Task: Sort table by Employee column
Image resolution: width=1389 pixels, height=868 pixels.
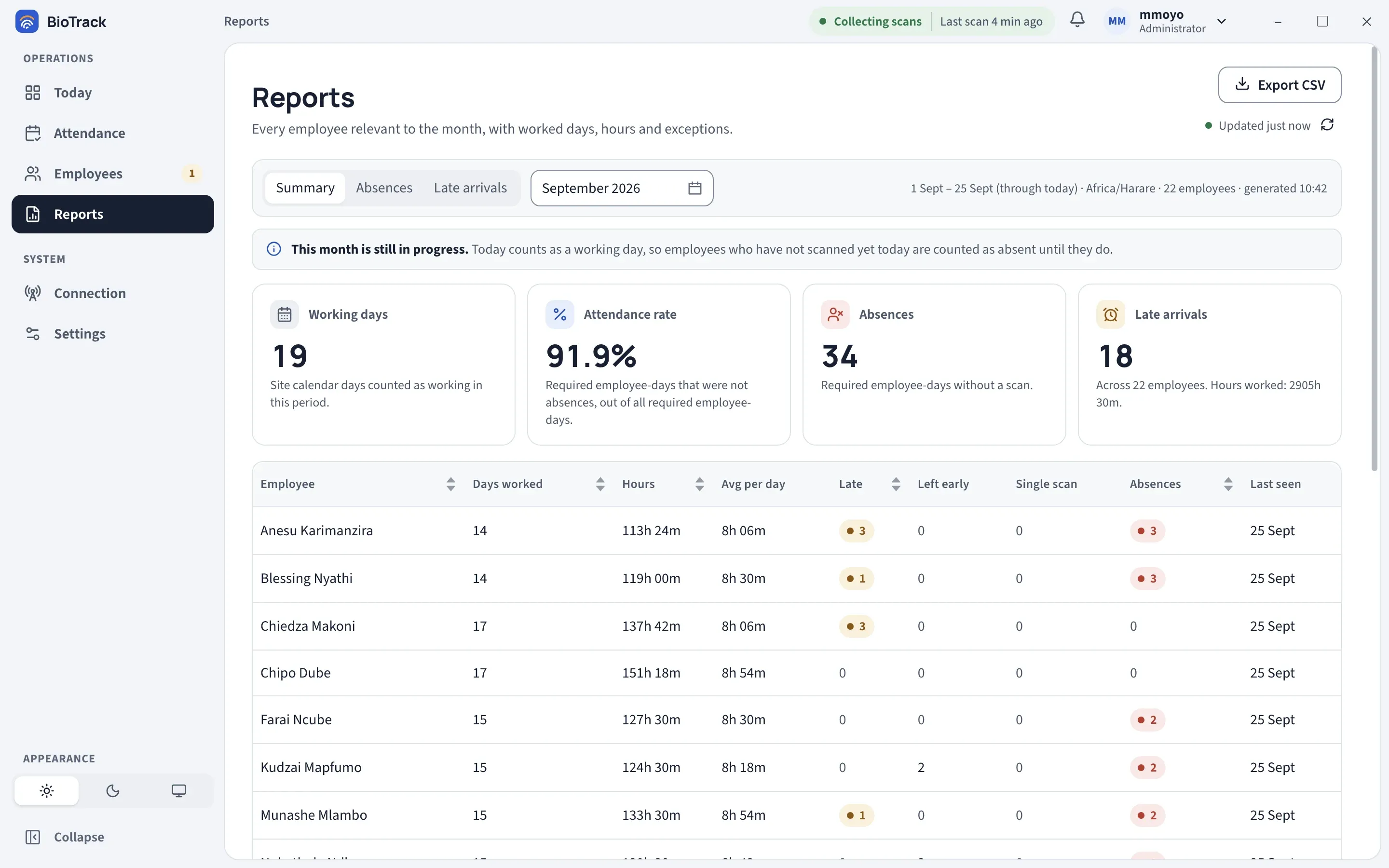Action: [450, 484]
